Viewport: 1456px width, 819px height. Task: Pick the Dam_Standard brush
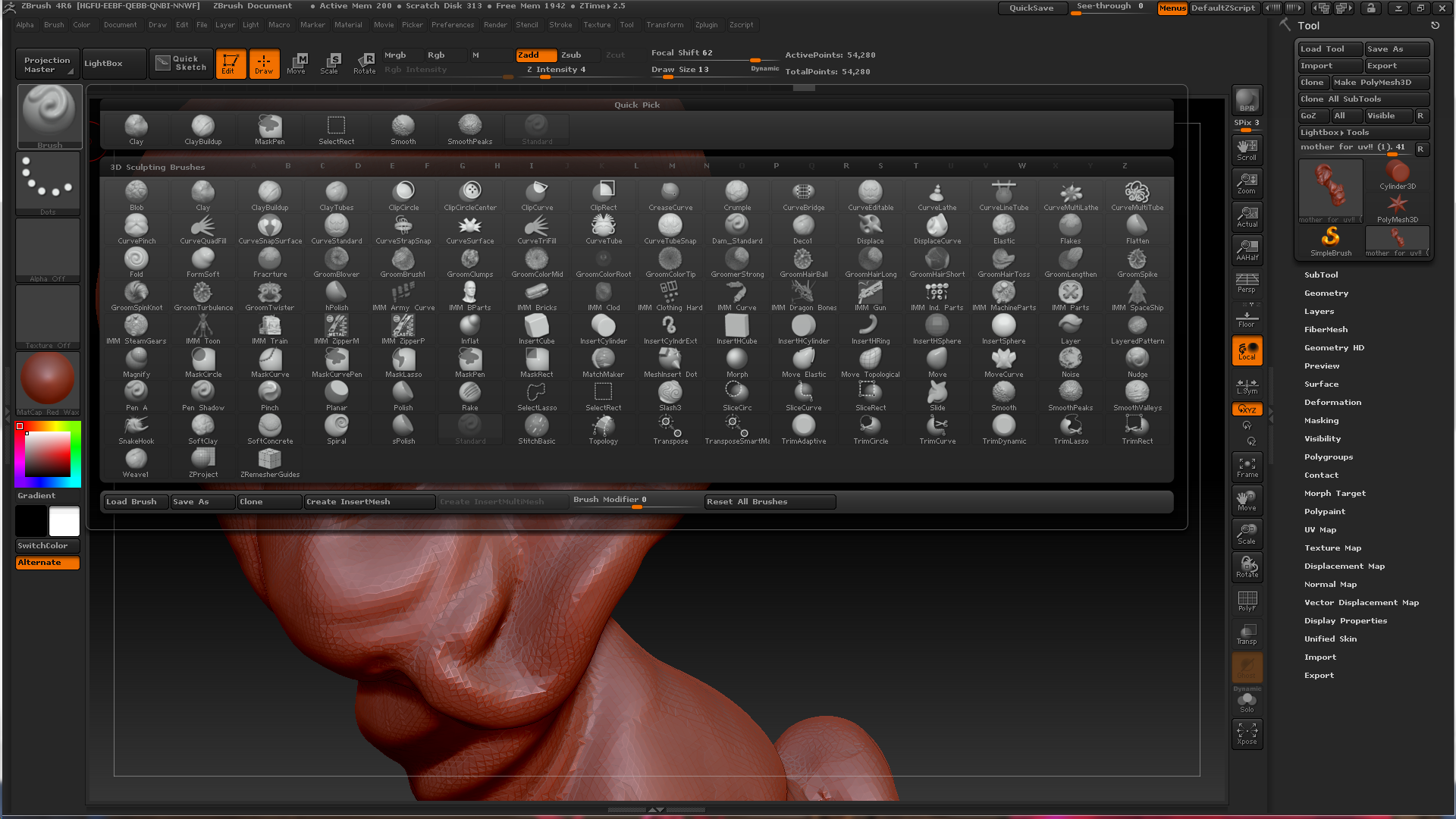[737, 229]
